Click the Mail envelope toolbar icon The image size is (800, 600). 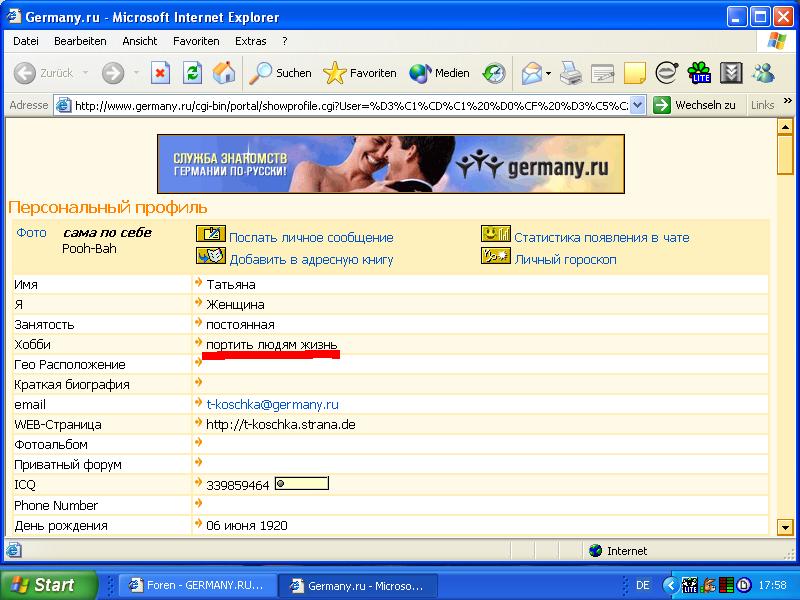coord(531,73)
